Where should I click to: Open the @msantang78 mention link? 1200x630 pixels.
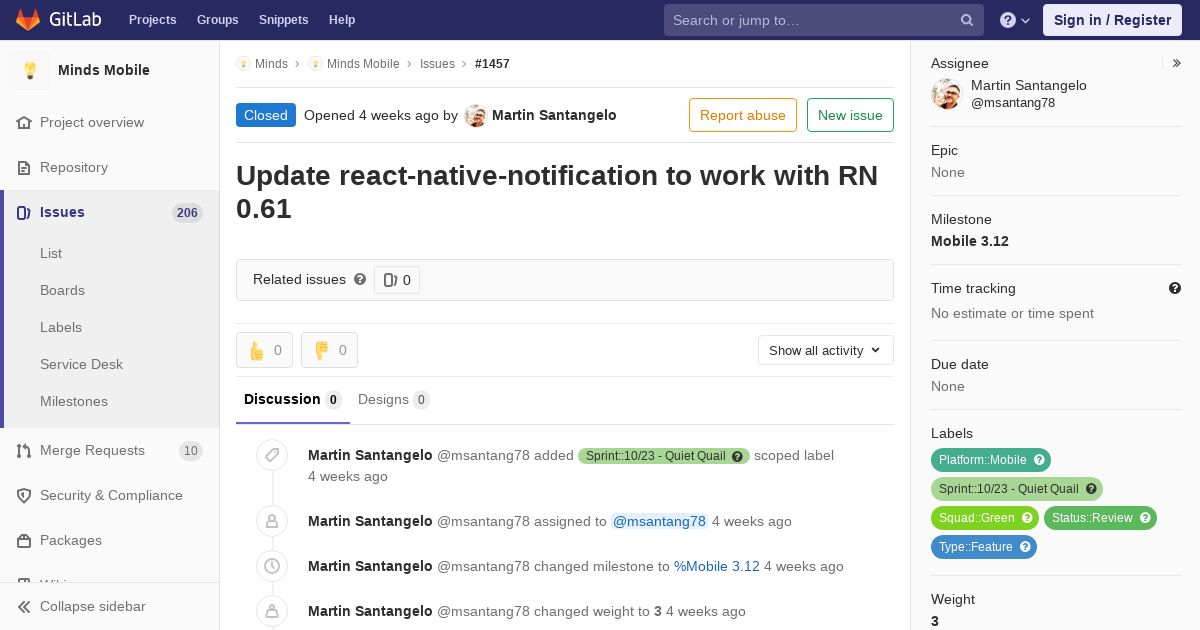(659, 521)
